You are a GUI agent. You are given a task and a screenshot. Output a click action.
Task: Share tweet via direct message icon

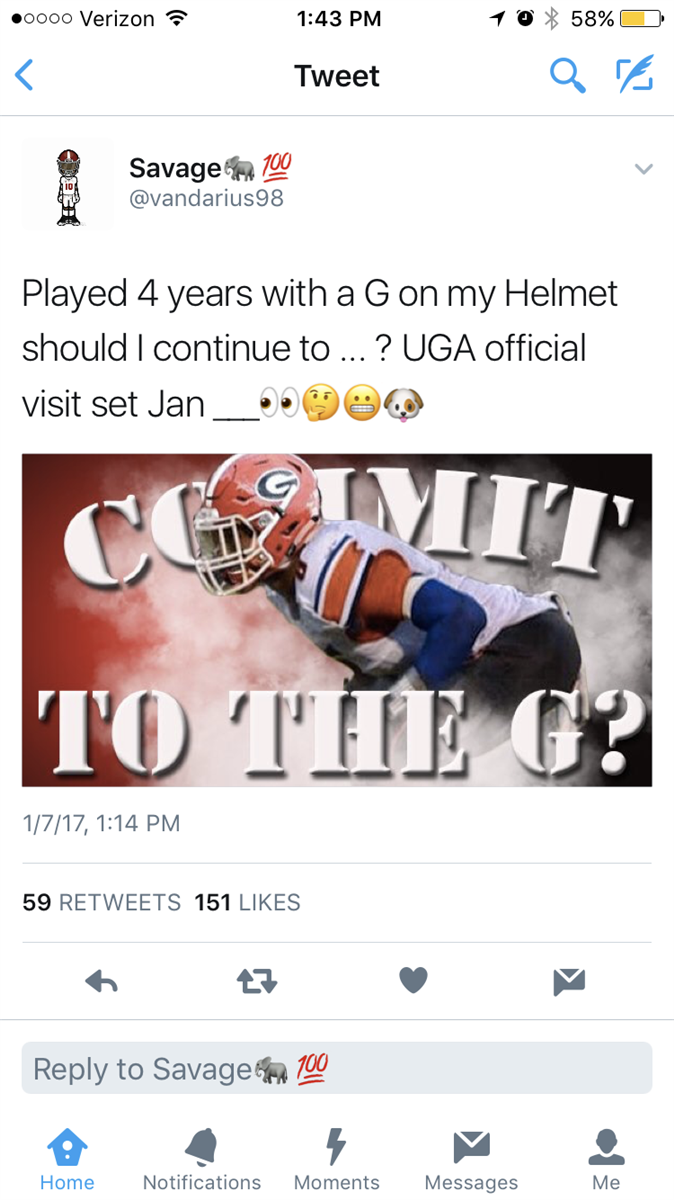568,982
